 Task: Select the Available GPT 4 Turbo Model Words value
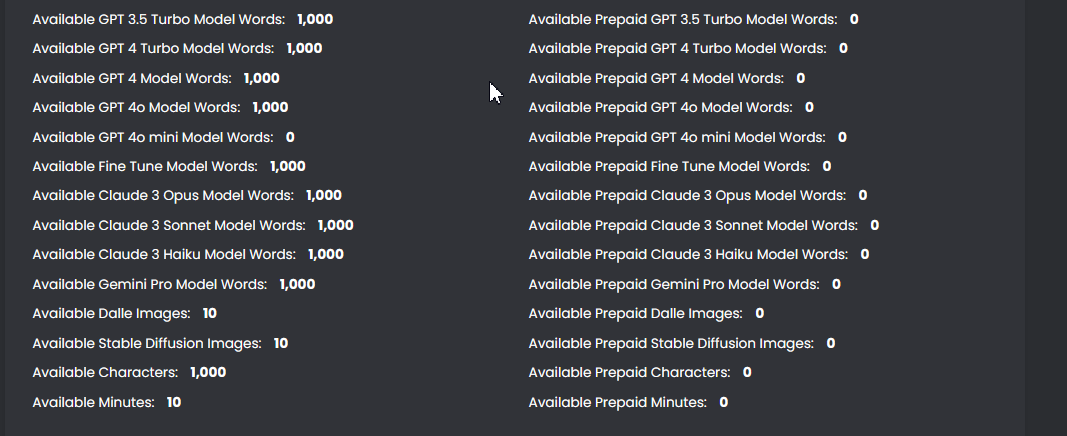tap(304, 48)
